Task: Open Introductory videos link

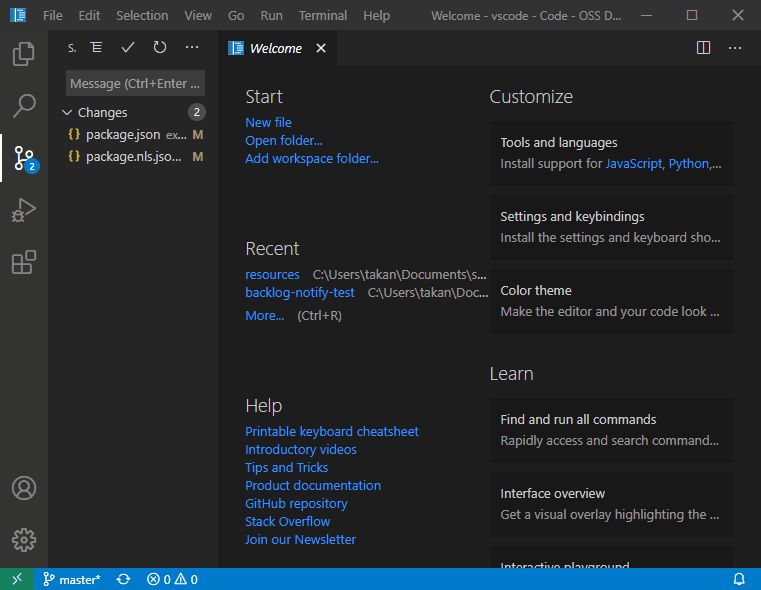Action: pos(300,449)
